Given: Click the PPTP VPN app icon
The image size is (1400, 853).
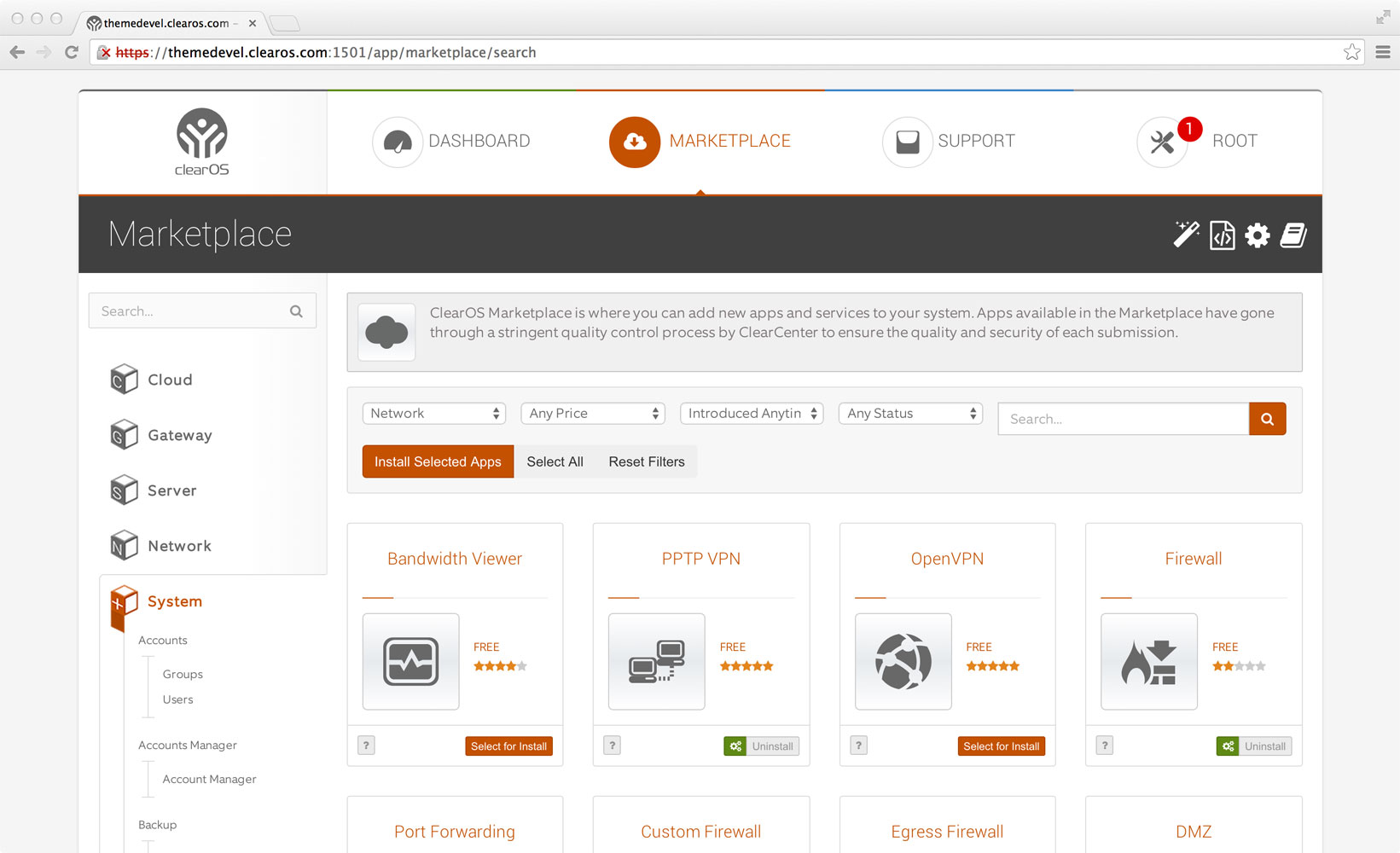Looking at the screenshot, I should (x=656, y=661).
